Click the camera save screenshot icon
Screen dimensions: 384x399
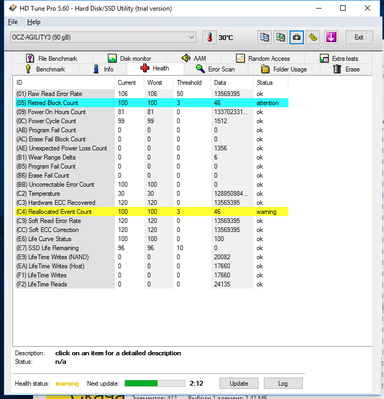tap(297, 37)
